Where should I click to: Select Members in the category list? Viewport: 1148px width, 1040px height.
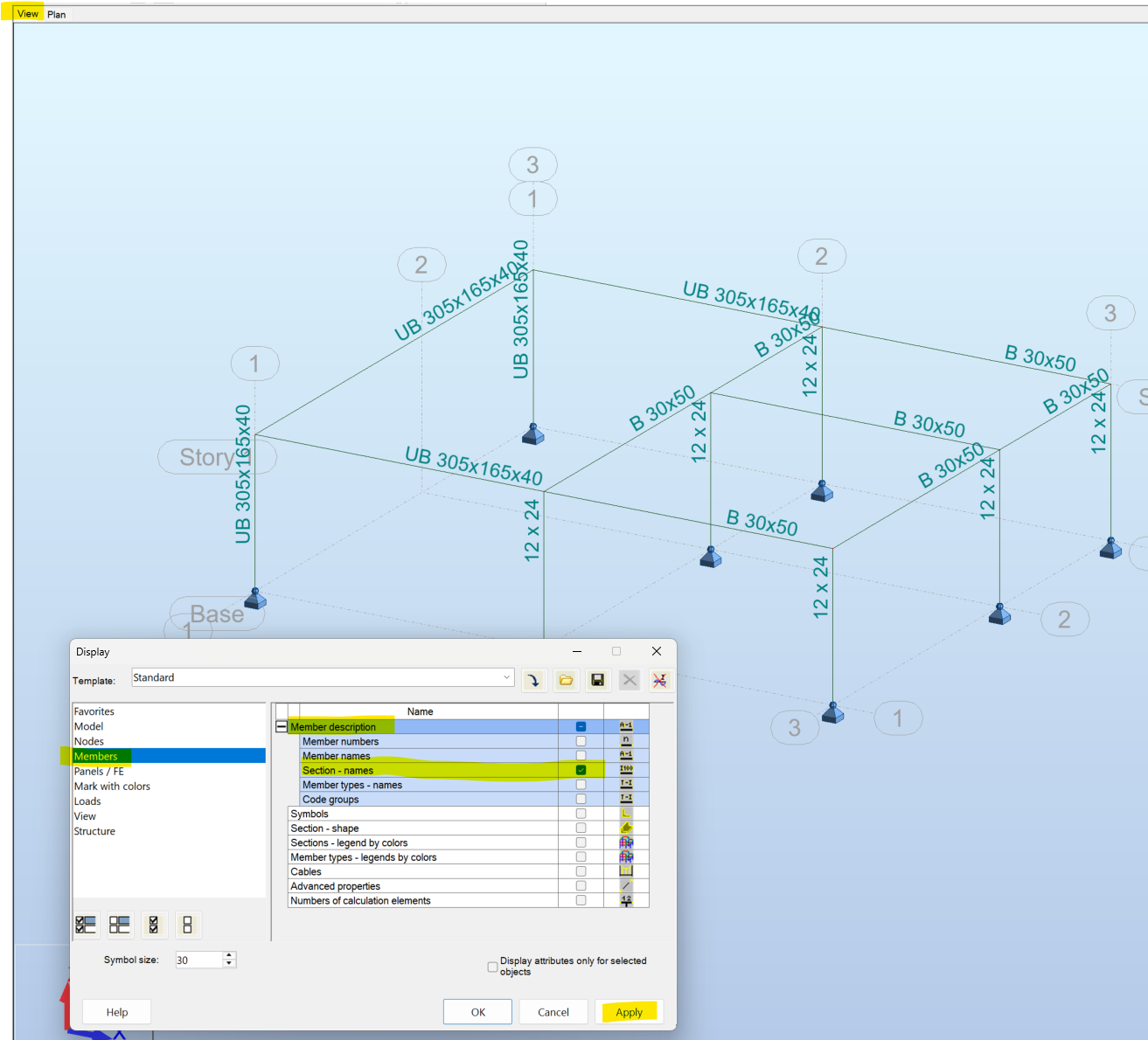click(169, 756)
